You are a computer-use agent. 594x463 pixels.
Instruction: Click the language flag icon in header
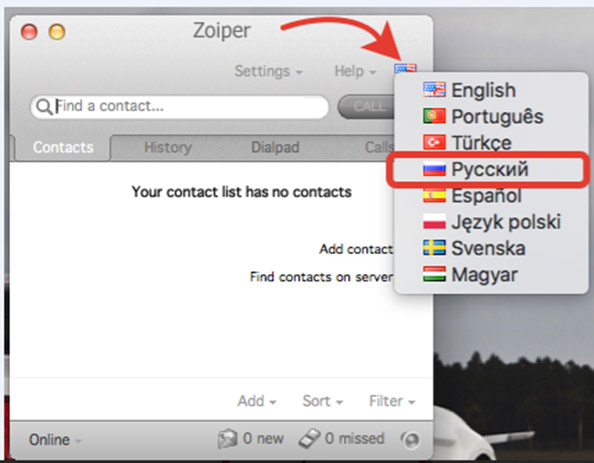[x=405, y=69]
